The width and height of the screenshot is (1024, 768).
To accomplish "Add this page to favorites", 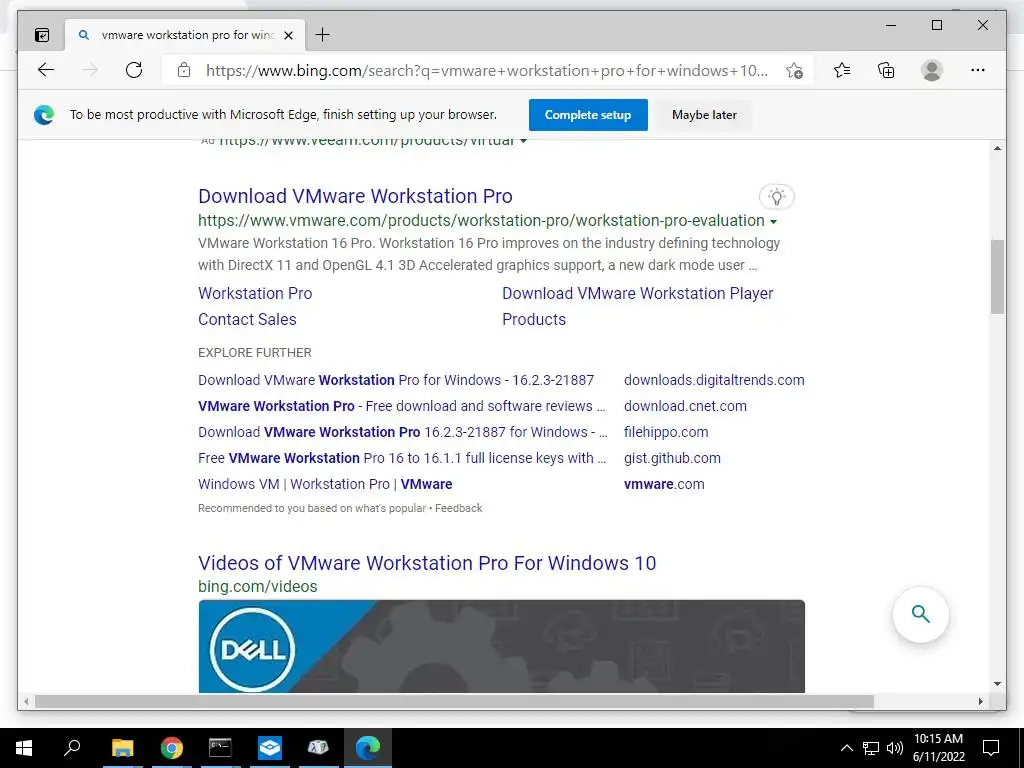I will (794, 71).
